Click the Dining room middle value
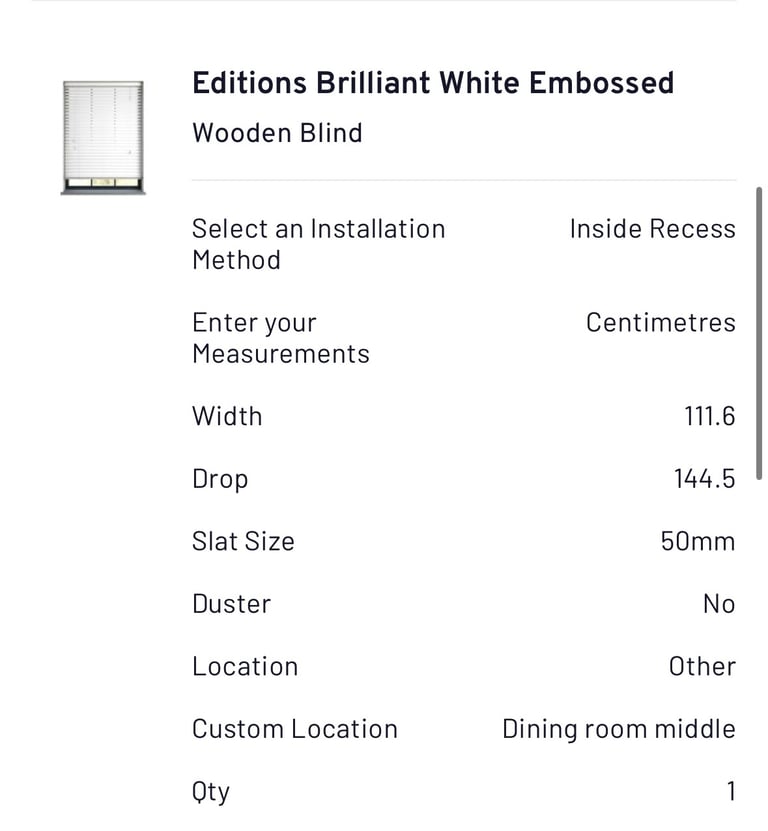 point(619,729)
